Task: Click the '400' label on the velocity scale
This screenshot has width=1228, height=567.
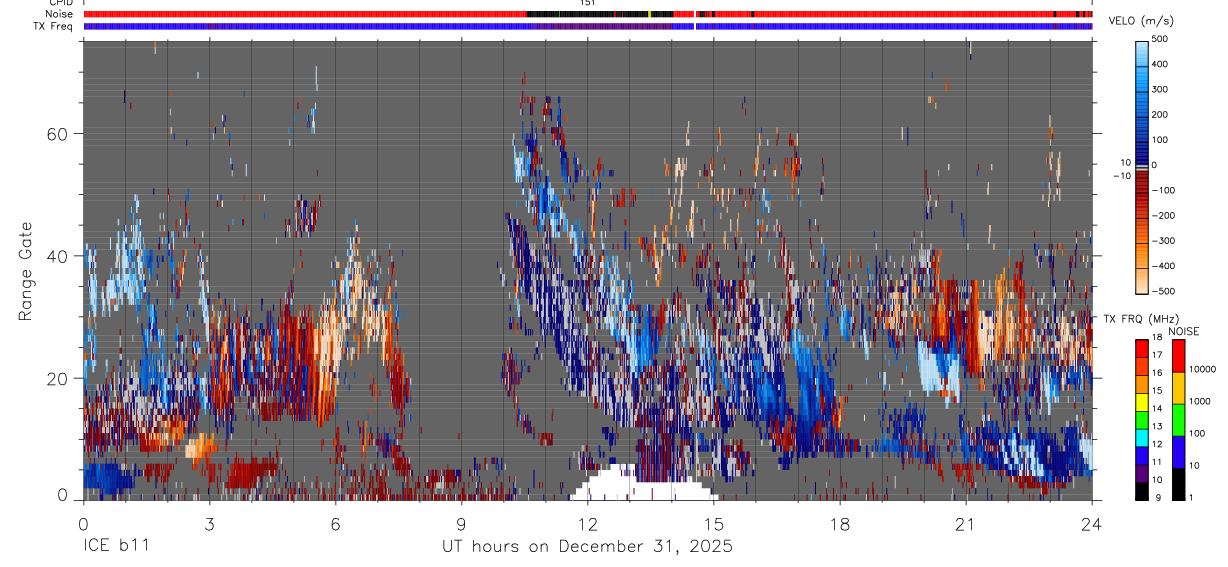Action: [x=1160, y=64]
